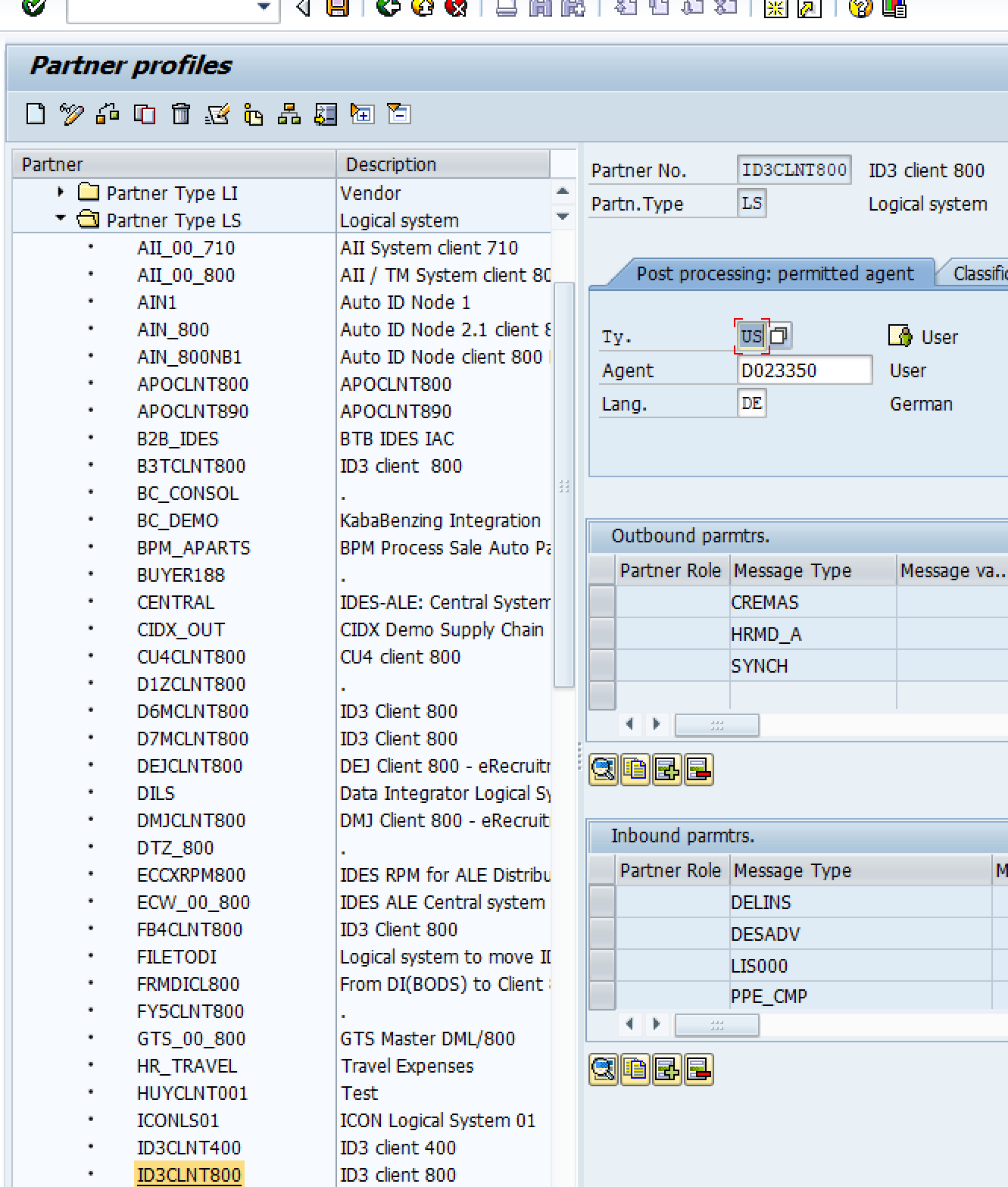Copy the inbound parameter entry
The image size is (1008, 1187).
click(x=635, y=1070)
